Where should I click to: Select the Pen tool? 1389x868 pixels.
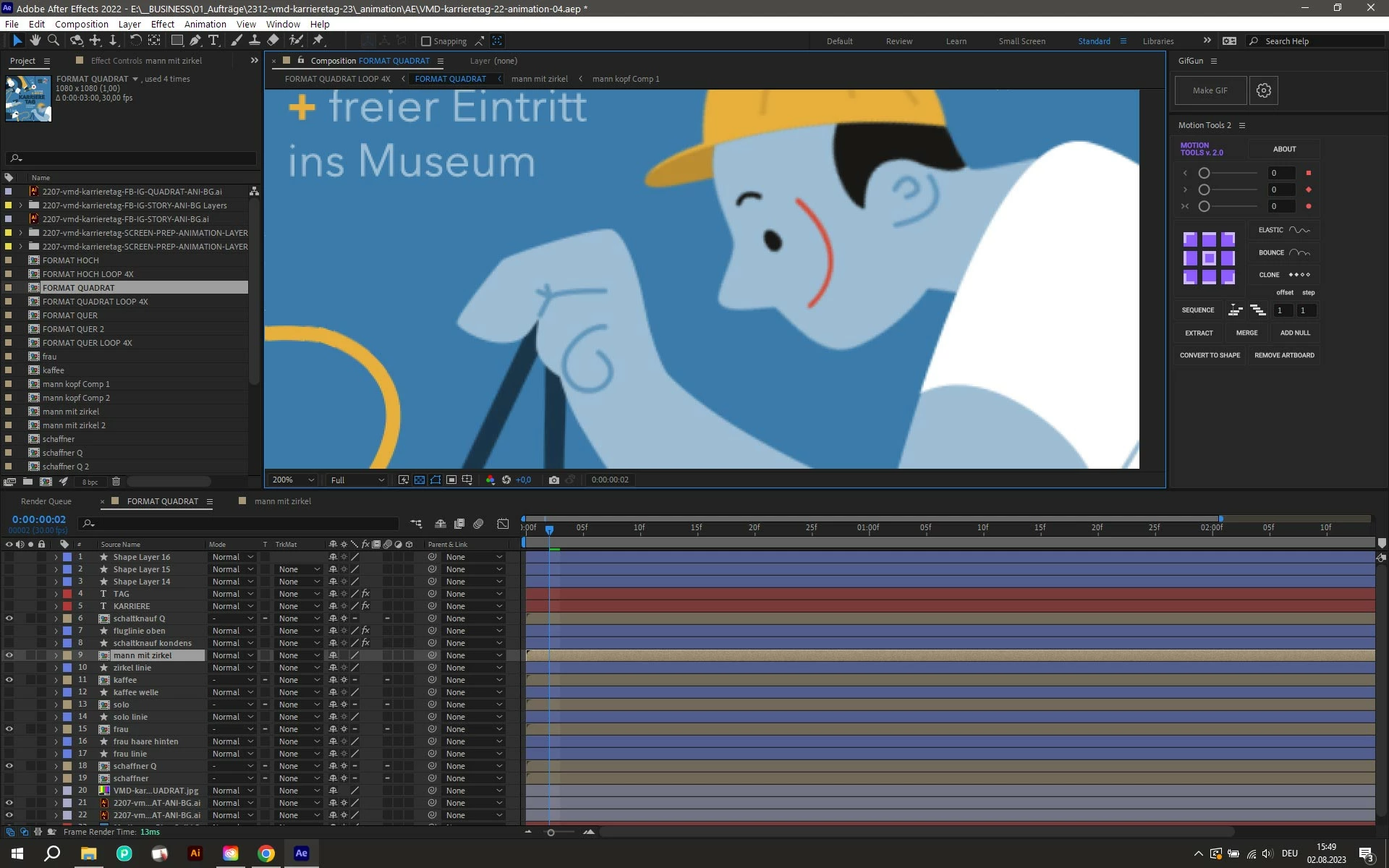[x=195, y=41]
